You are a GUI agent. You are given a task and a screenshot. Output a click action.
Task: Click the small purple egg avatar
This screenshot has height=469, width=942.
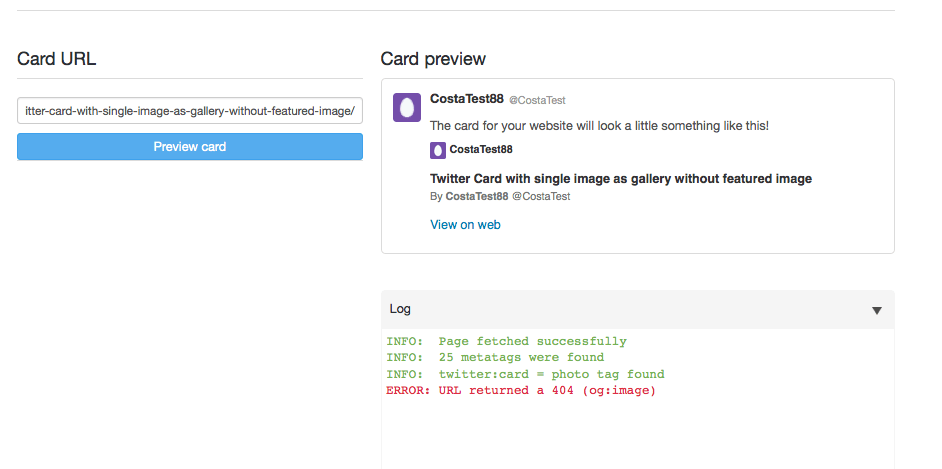click(x=438, y=150)
